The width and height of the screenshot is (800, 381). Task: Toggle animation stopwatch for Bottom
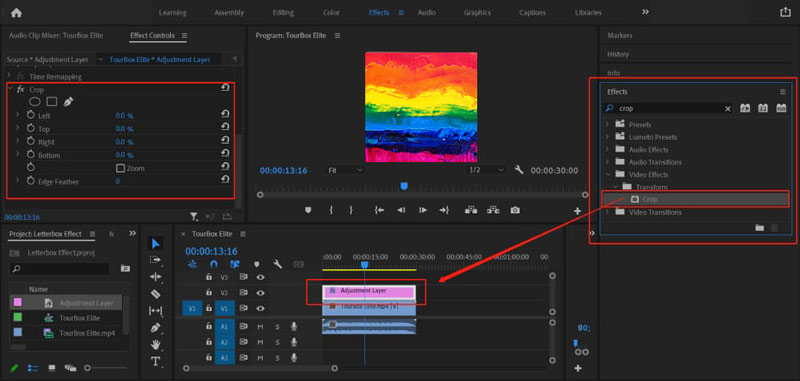pos(30,155)
